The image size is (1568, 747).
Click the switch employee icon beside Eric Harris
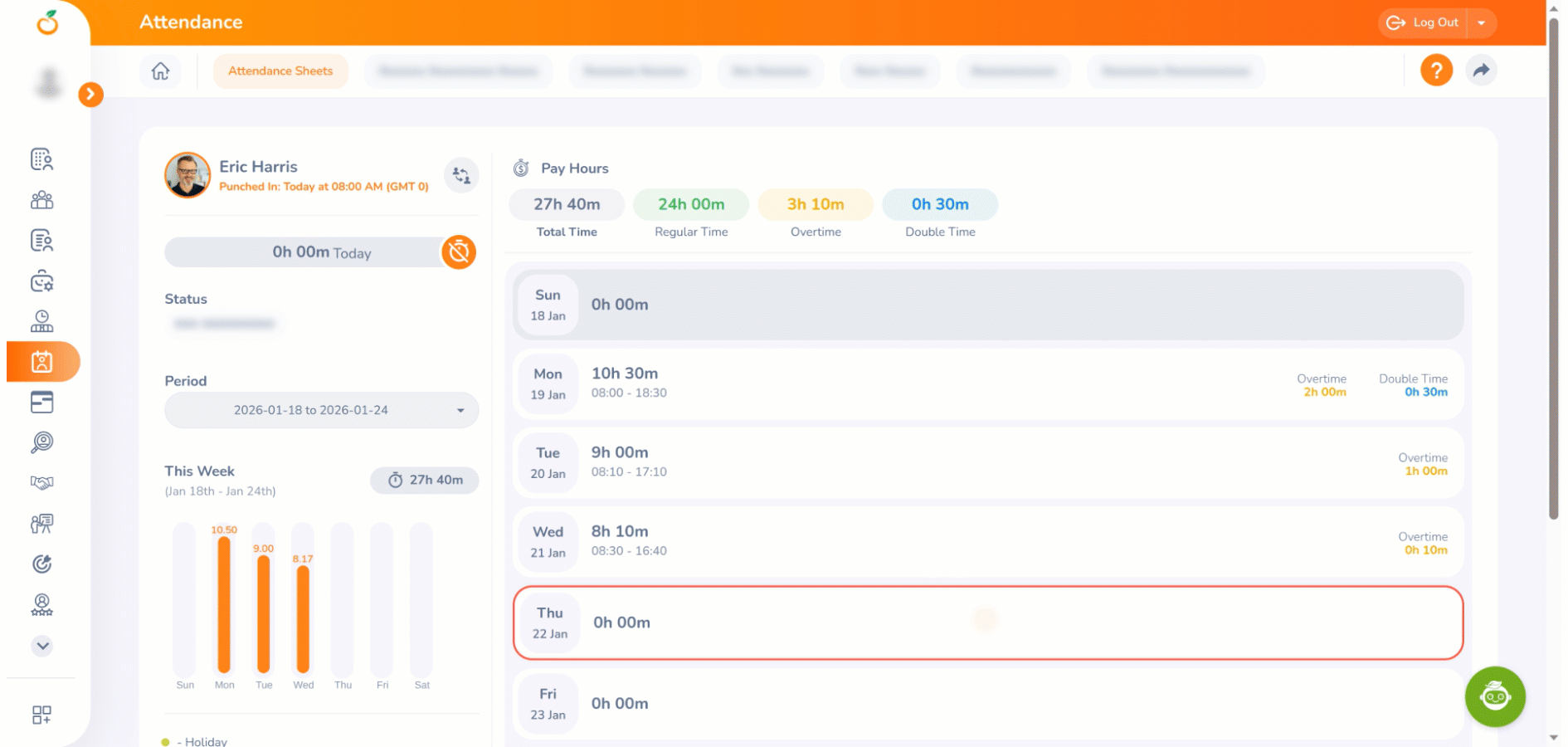(461, 175)
